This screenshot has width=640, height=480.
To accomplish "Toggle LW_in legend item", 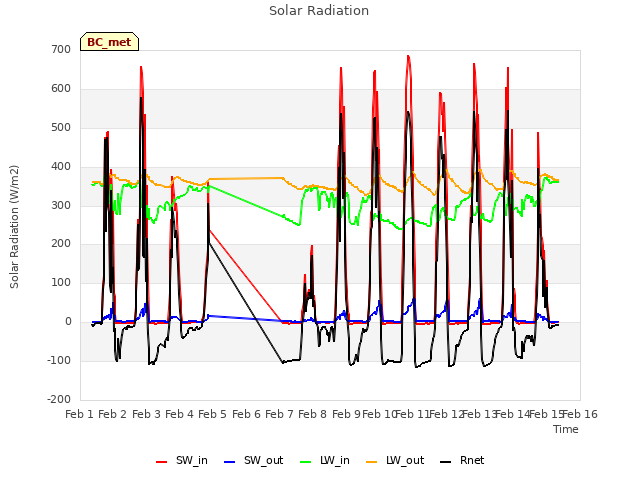I will point(325,460).
